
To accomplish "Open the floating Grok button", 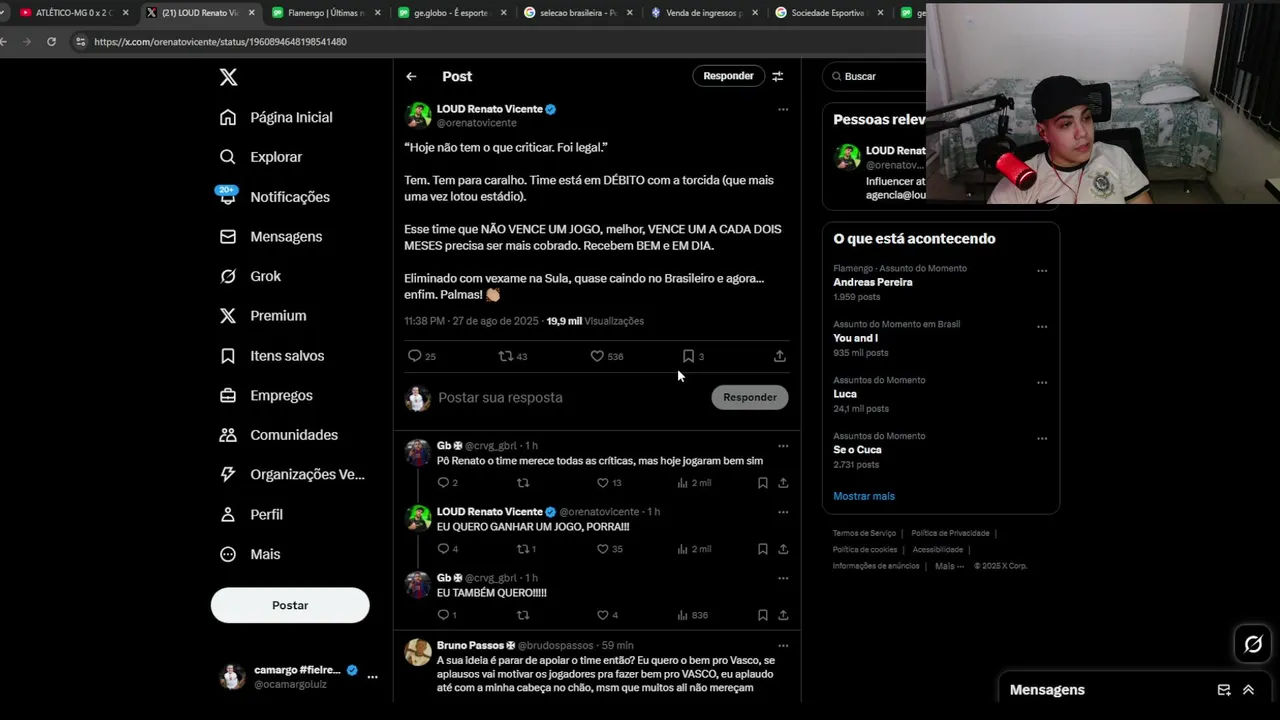I will click(1253, 645).
